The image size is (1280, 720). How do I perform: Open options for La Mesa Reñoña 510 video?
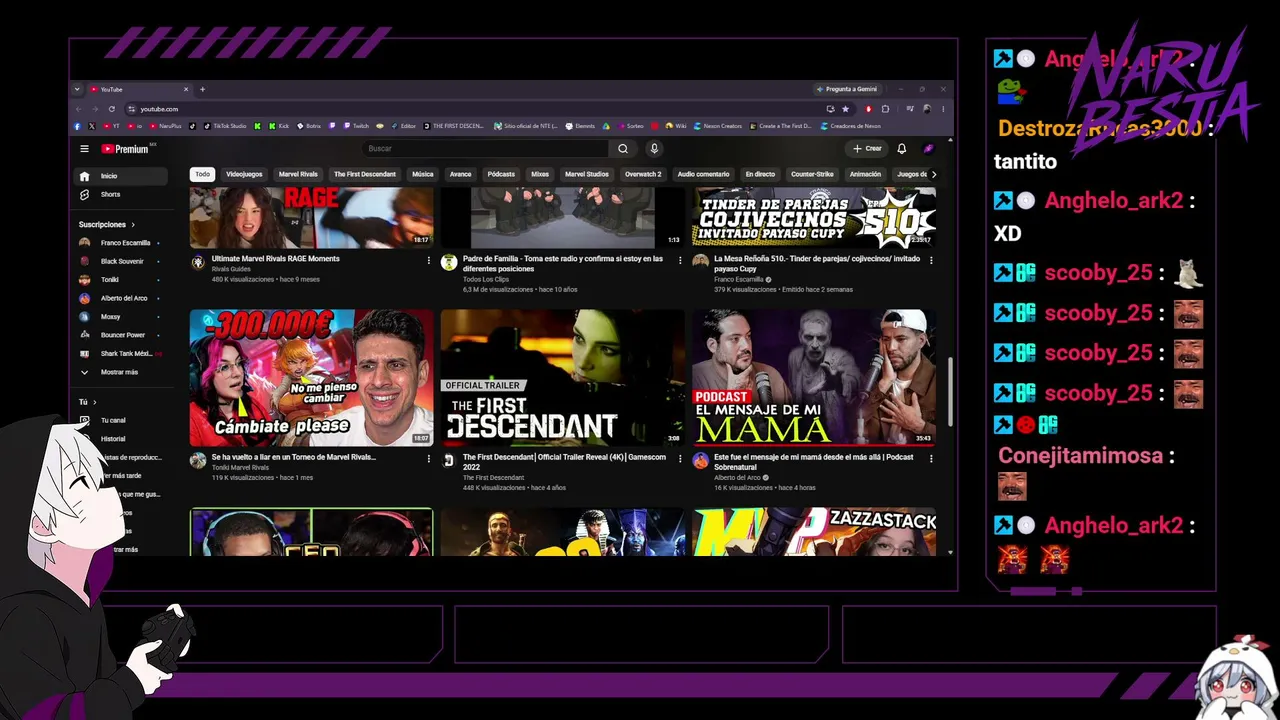(x=931, y=260)
